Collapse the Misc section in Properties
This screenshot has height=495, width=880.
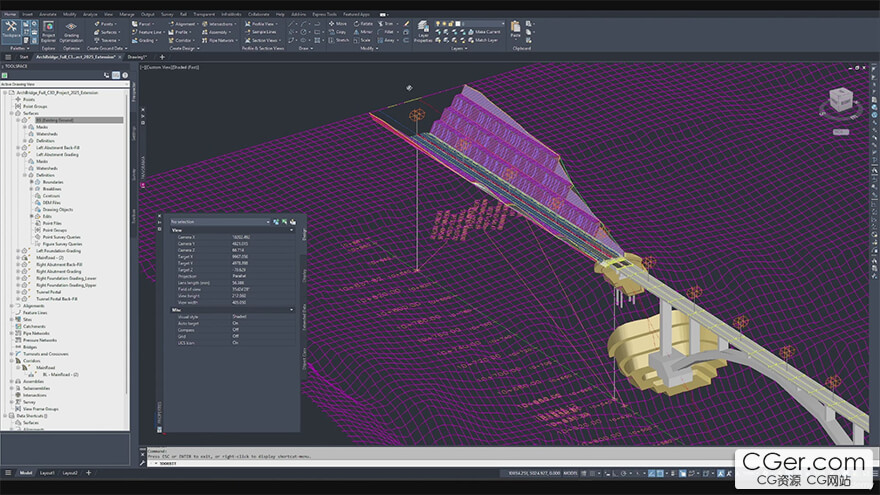pos(291,310)
